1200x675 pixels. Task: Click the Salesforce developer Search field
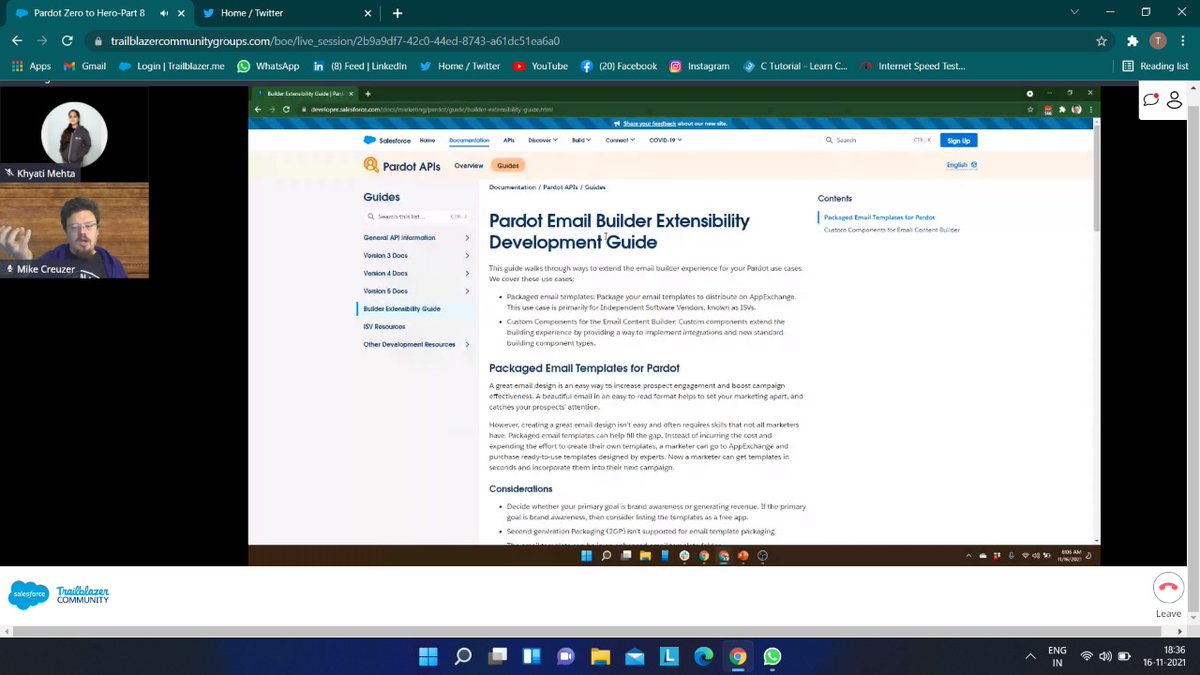point(878,140)
